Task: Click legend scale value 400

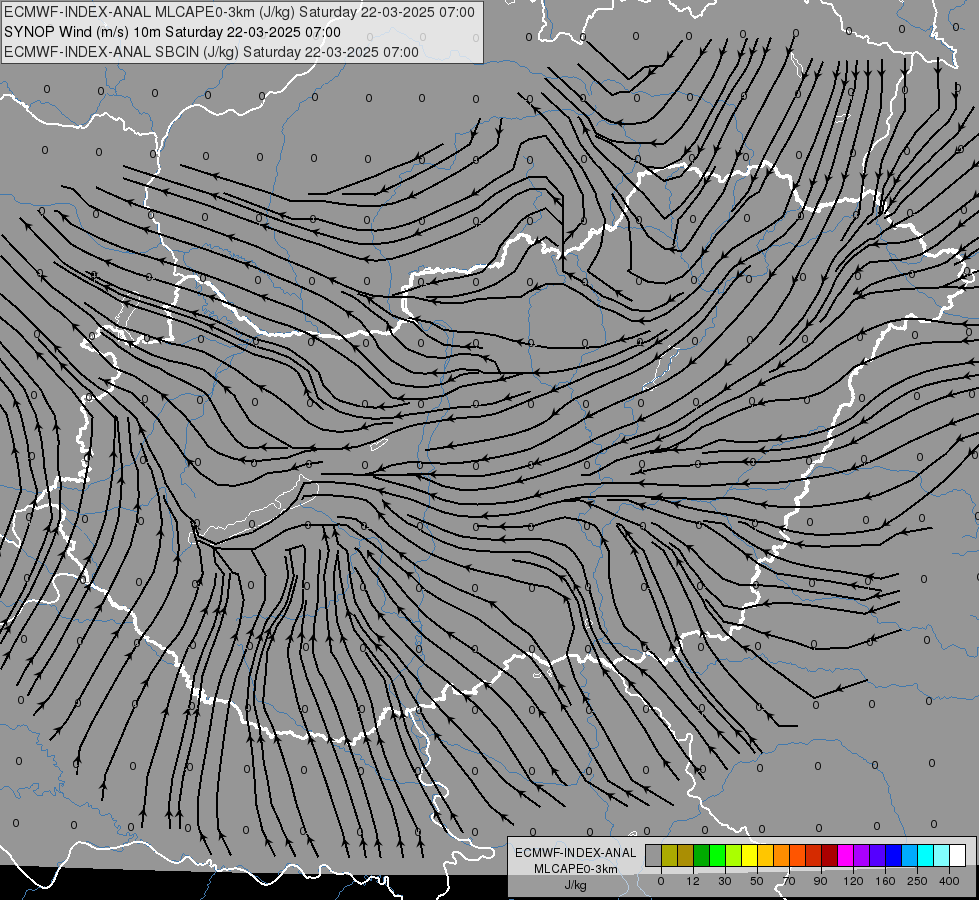Action: click(949, 881)
